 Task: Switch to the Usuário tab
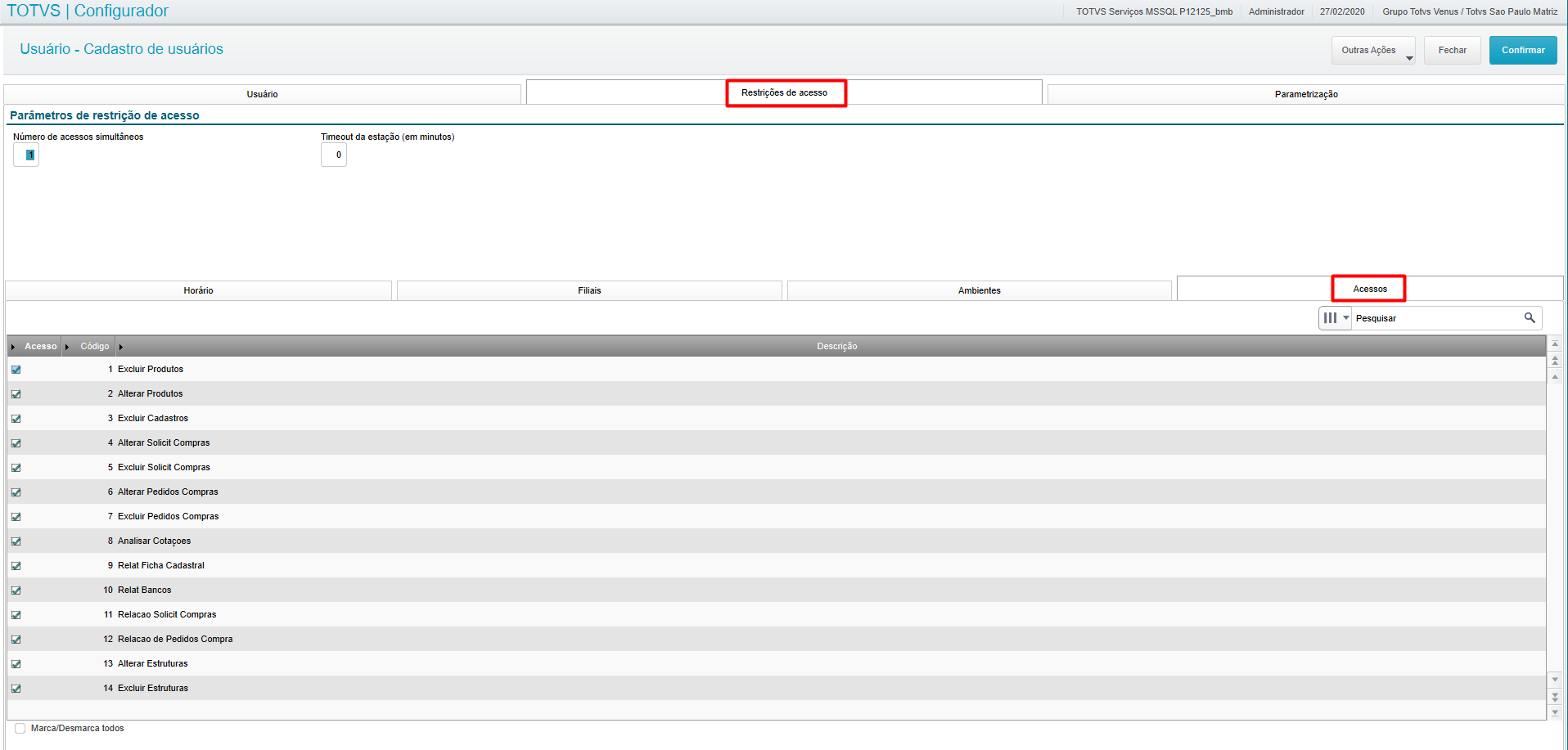click(262, 94)
